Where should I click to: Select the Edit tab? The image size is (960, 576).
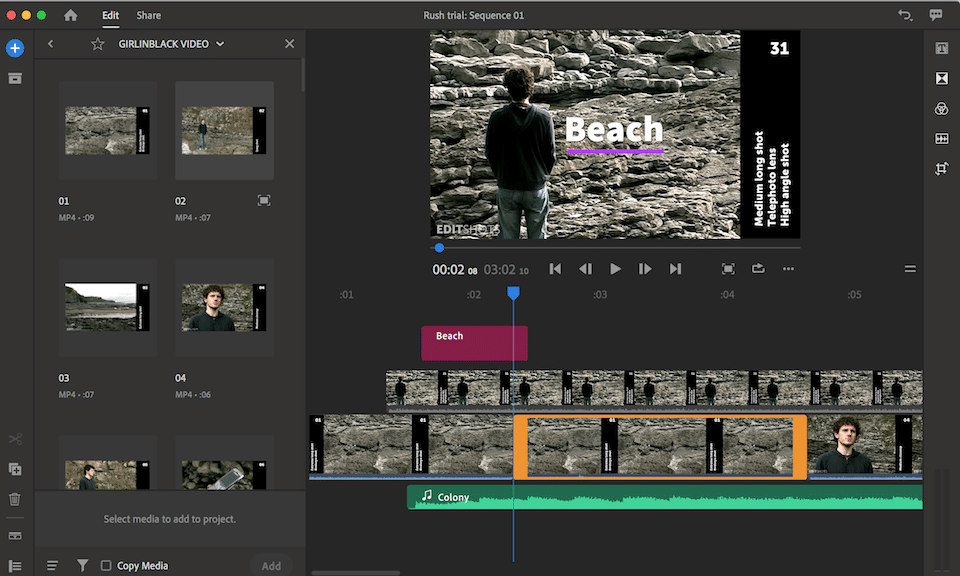[x=110, y=15]
